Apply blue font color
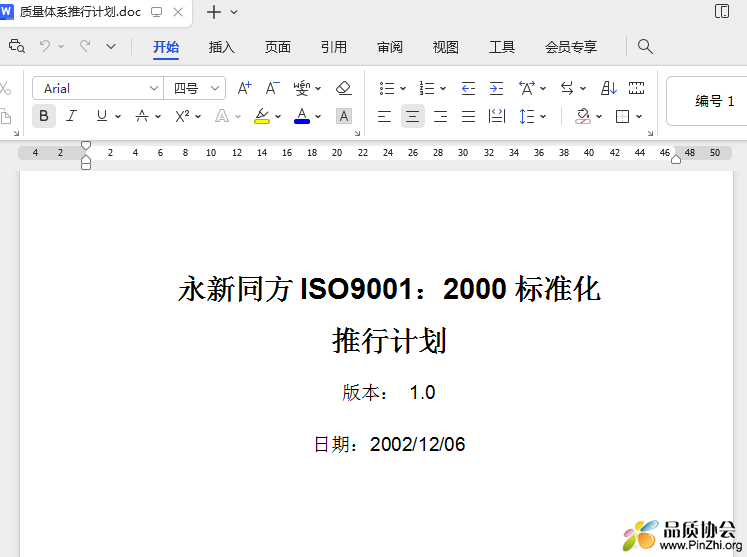 pyautogui.click(x=302, y=116)
